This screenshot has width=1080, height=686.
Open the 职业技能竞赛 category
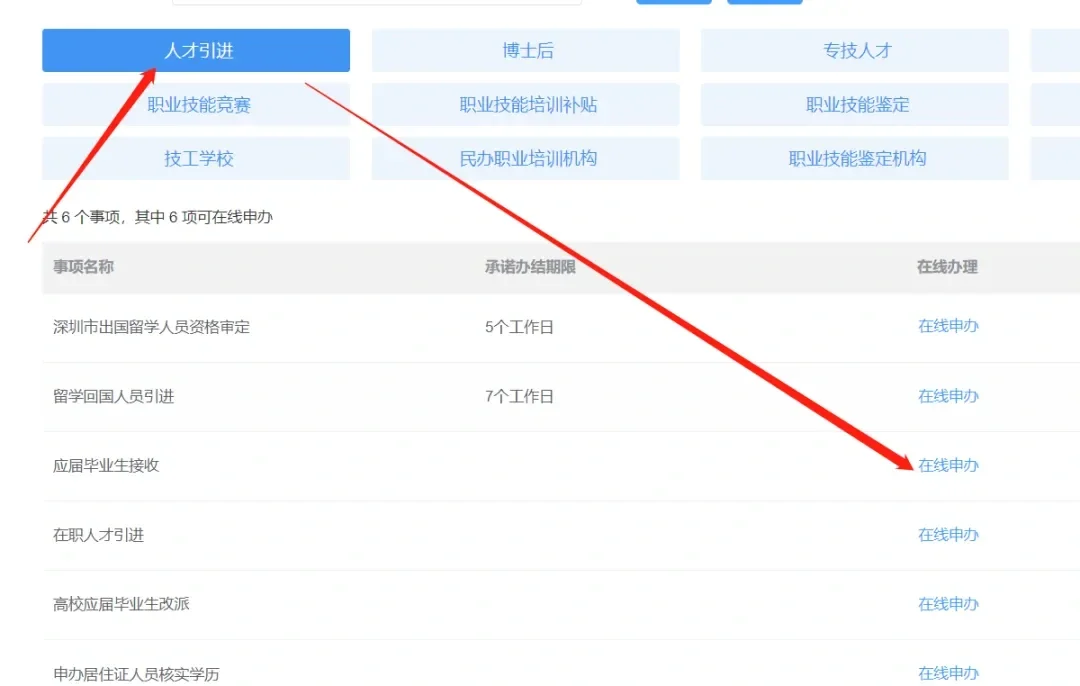195,104
